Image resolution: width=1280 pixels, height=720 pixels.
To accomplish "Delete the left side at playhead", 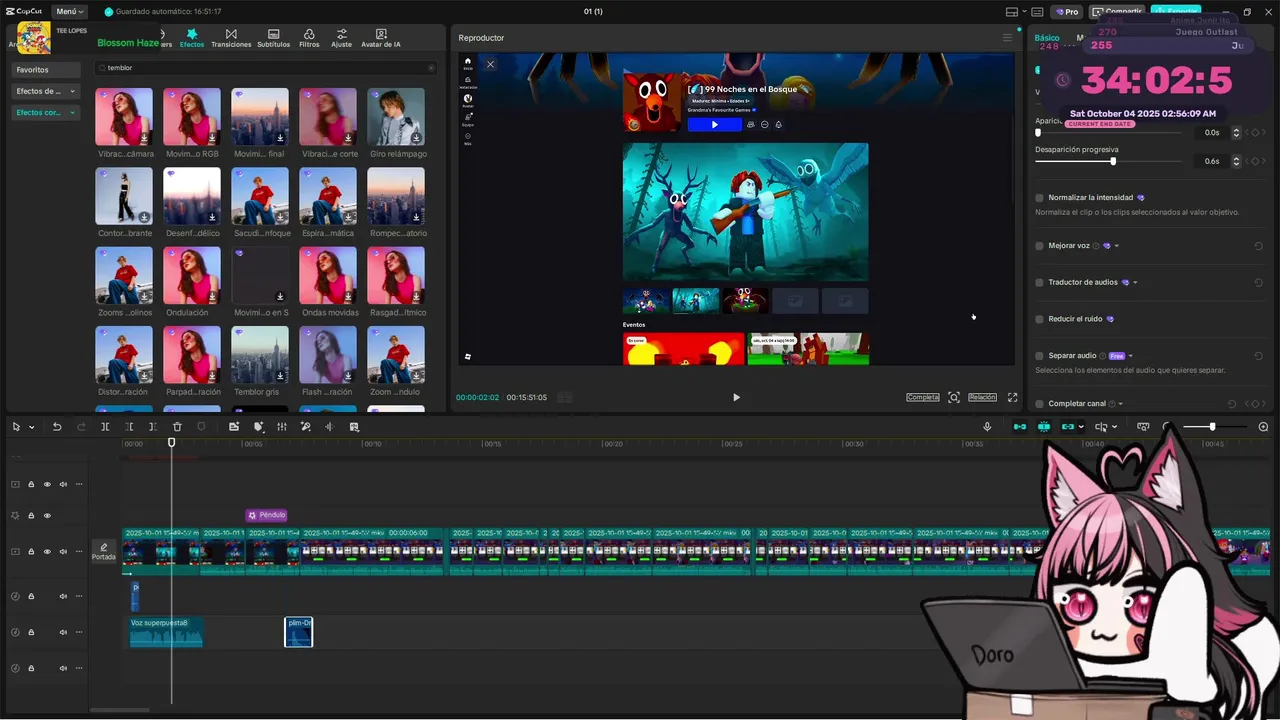I will point(129,427).
